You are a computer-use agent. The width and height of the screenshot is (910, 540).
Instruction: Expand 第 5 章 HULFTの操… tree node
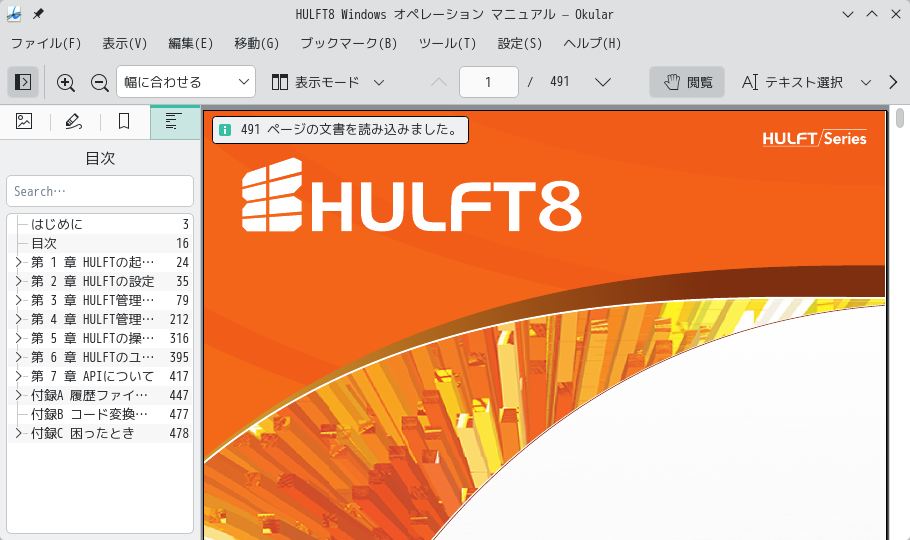coord(19,339)
